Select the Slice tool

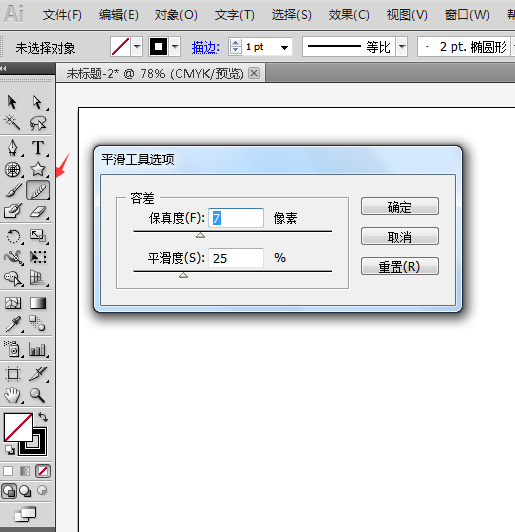click(x=38, y=374)
